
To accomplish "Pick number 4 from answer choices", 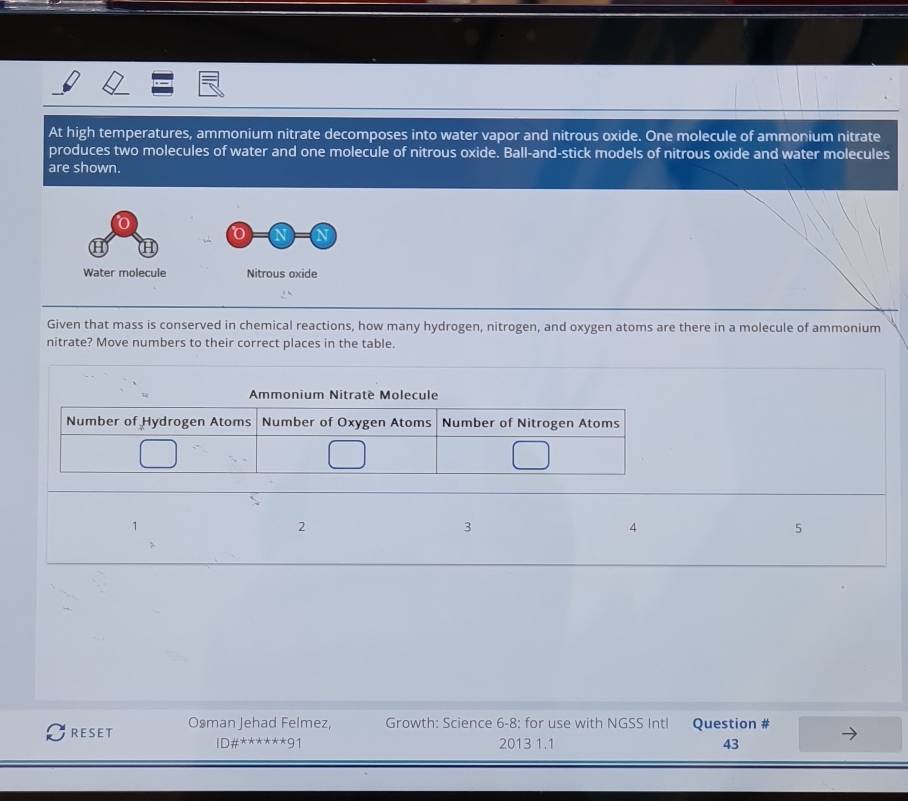I will [633, 528].
